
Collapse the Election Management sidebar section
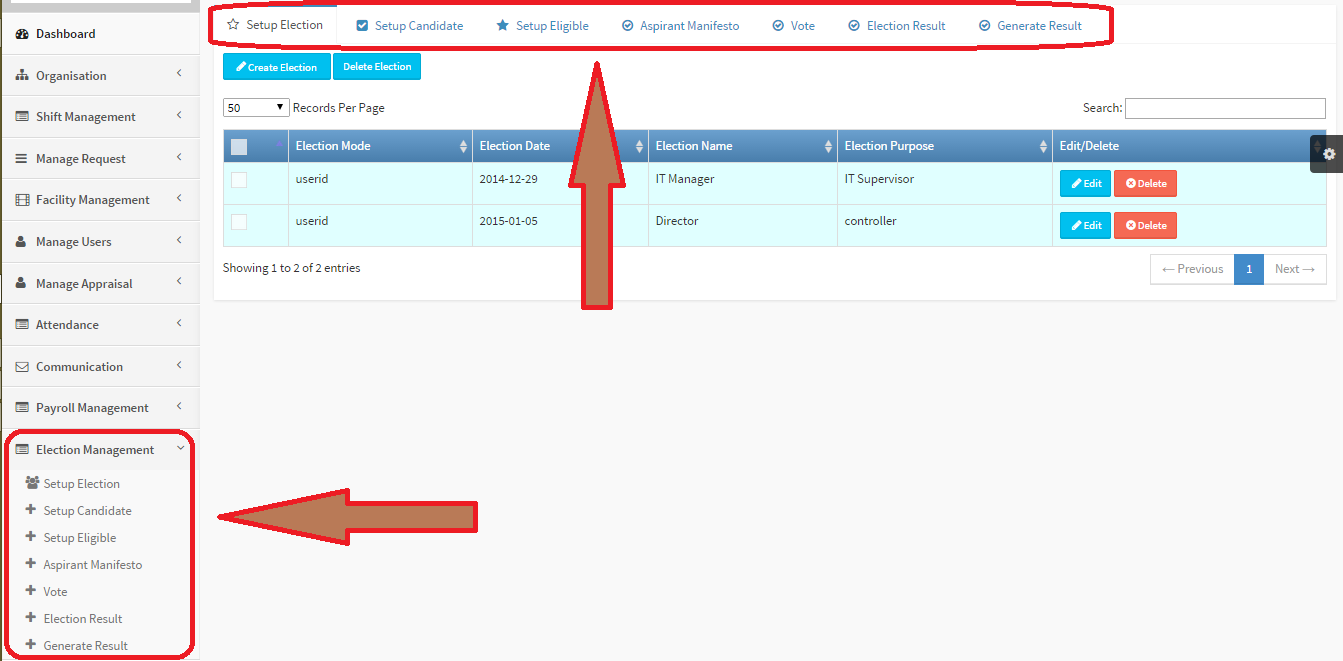(x=99, y=450)
